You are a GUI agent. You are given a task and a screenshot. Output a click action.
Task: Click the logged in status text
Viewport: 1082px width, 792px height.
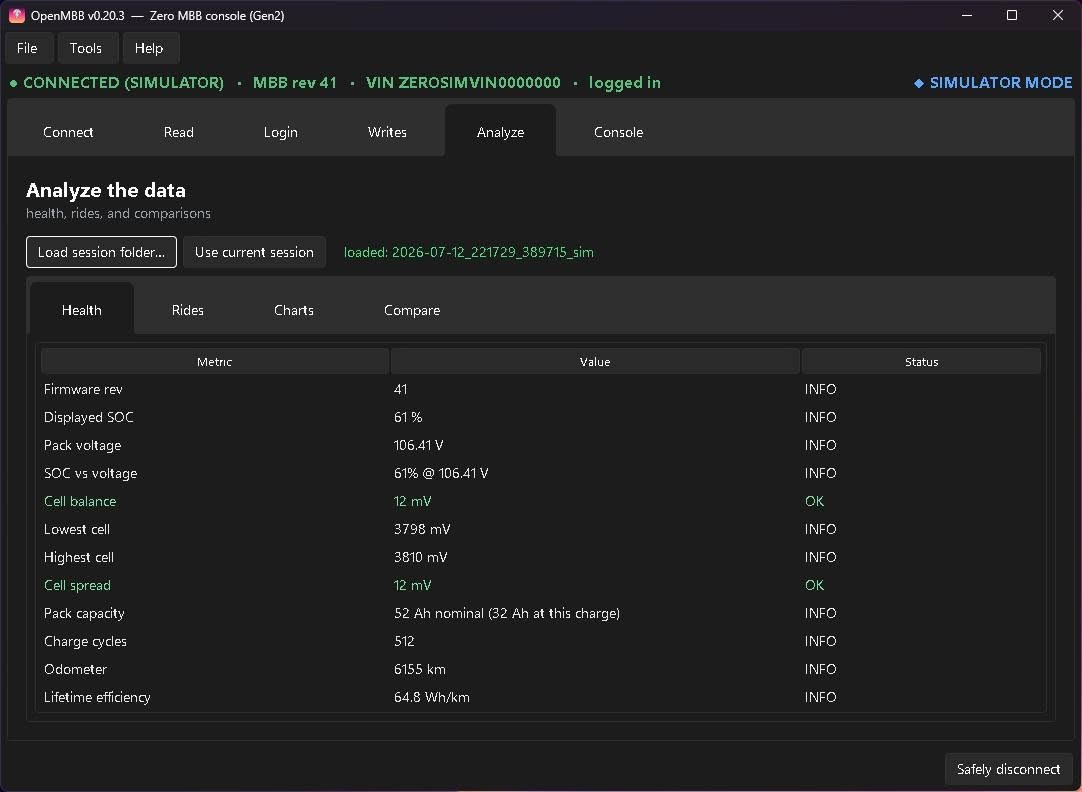pyautogui.click(x=624, y=83)
